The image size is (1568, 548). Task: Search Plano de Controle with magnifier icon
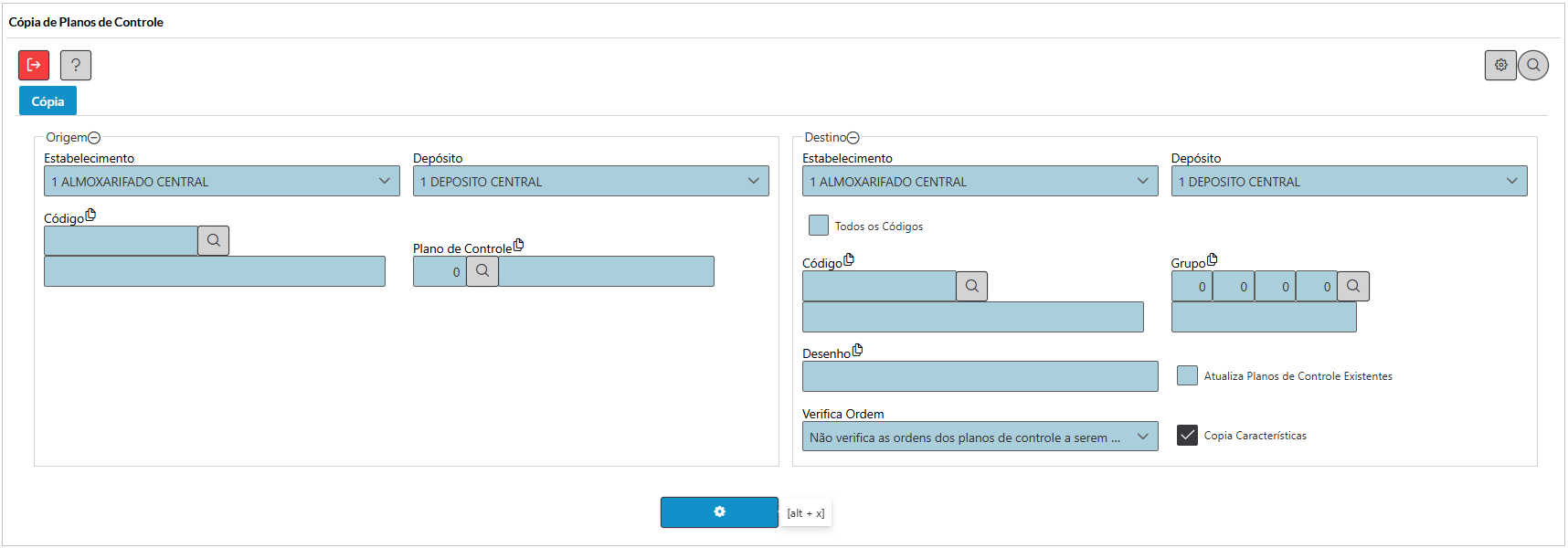482,271
